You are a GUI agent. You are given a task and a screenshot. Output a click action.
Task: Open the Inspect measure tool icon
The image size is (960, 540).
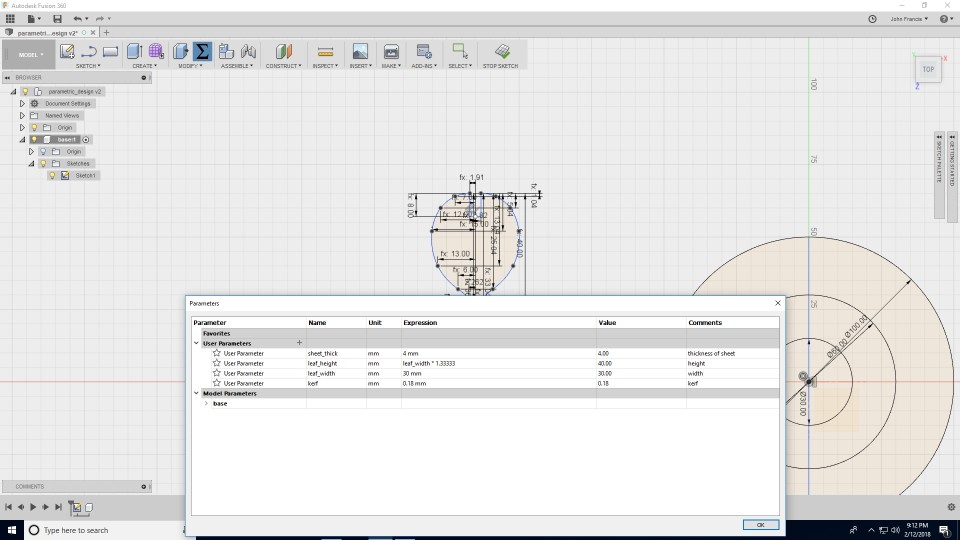324,51
